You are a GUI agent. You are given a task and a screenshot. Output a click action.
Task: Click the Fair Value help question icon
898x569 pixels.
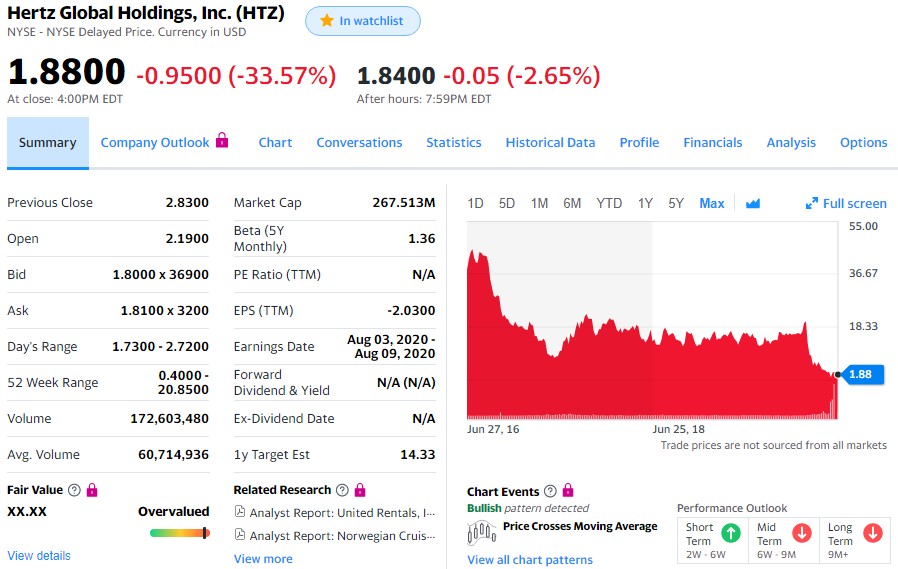74,490
